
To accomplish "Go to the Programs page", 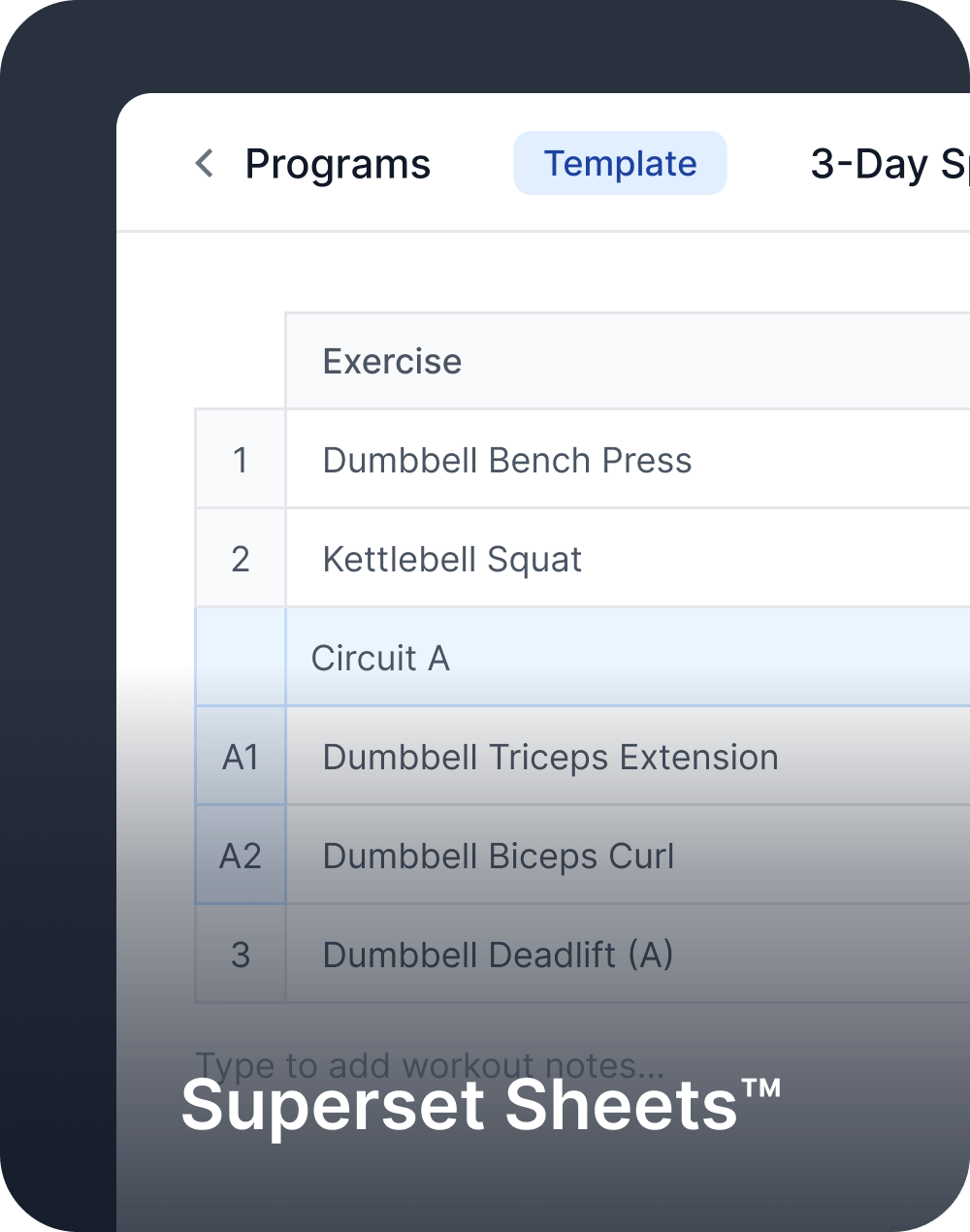I will [x=338, y=164].
